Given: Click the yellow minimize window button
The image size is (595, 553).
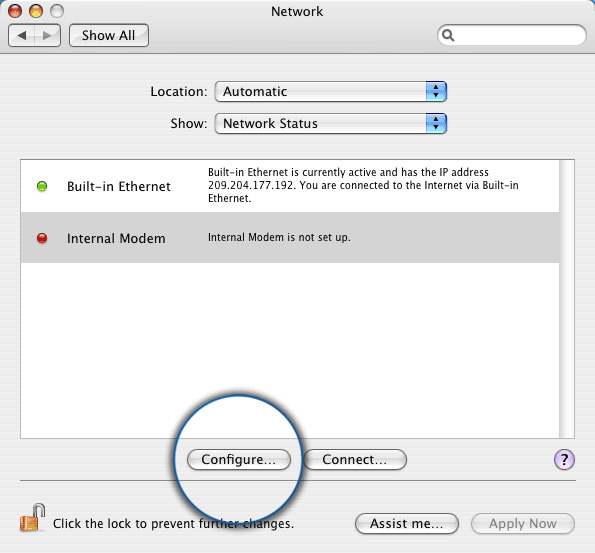Looking at the screenshot, I should pyautogui.click(x=36, y=11).
